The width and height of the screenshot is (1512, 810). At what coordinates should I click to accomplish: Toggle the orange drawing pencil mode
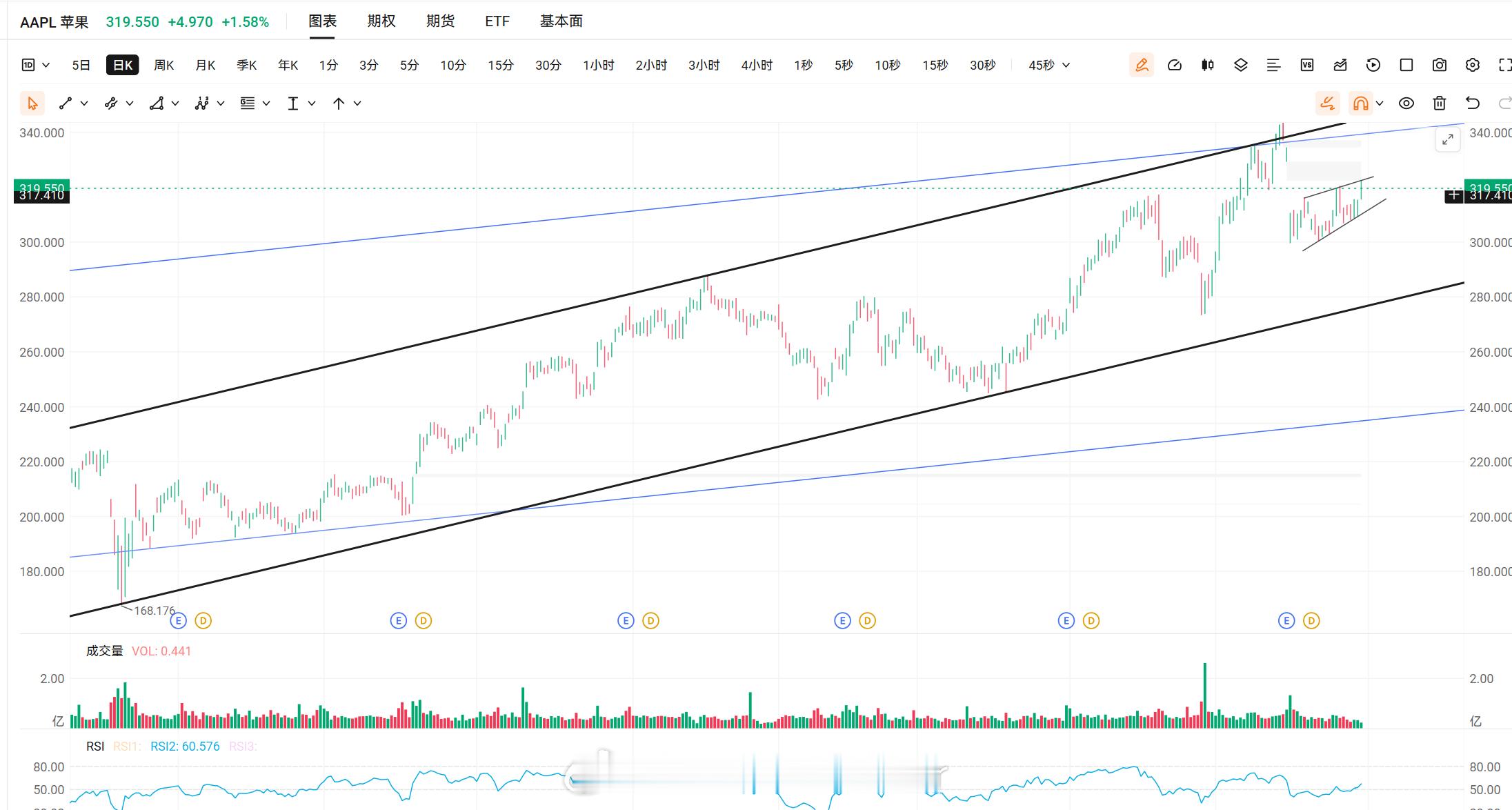1141,65
